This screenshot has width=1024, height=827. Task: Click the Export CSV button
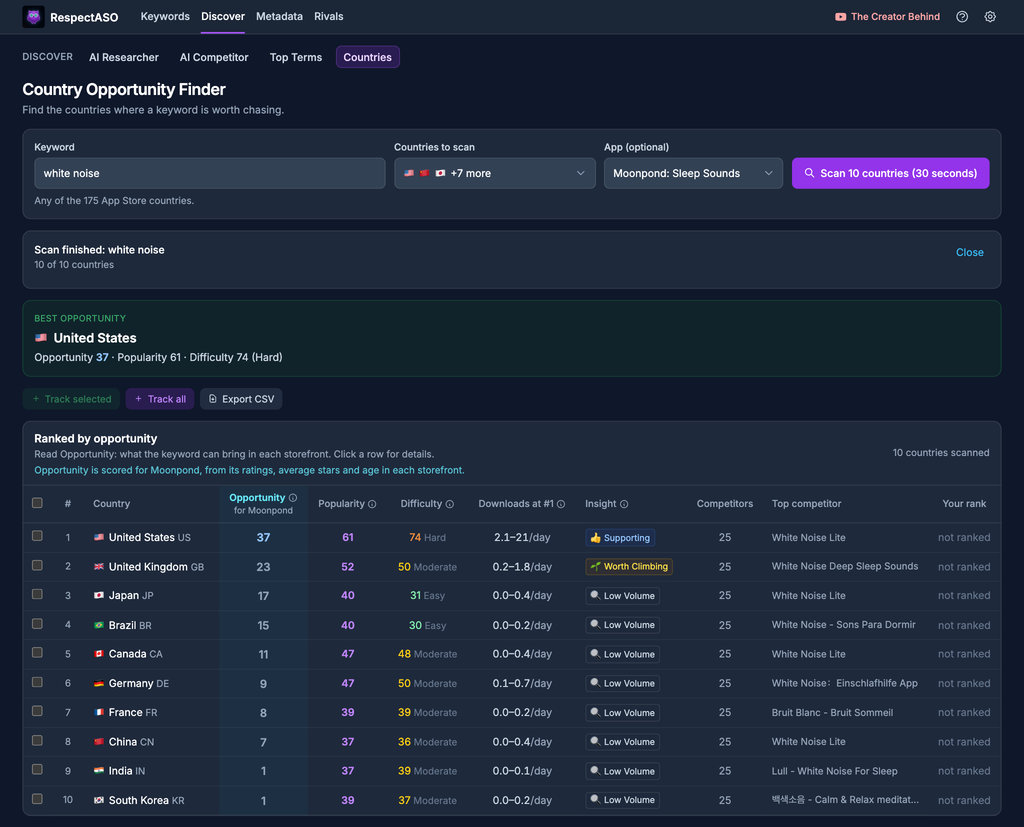(x=241, y=399)
